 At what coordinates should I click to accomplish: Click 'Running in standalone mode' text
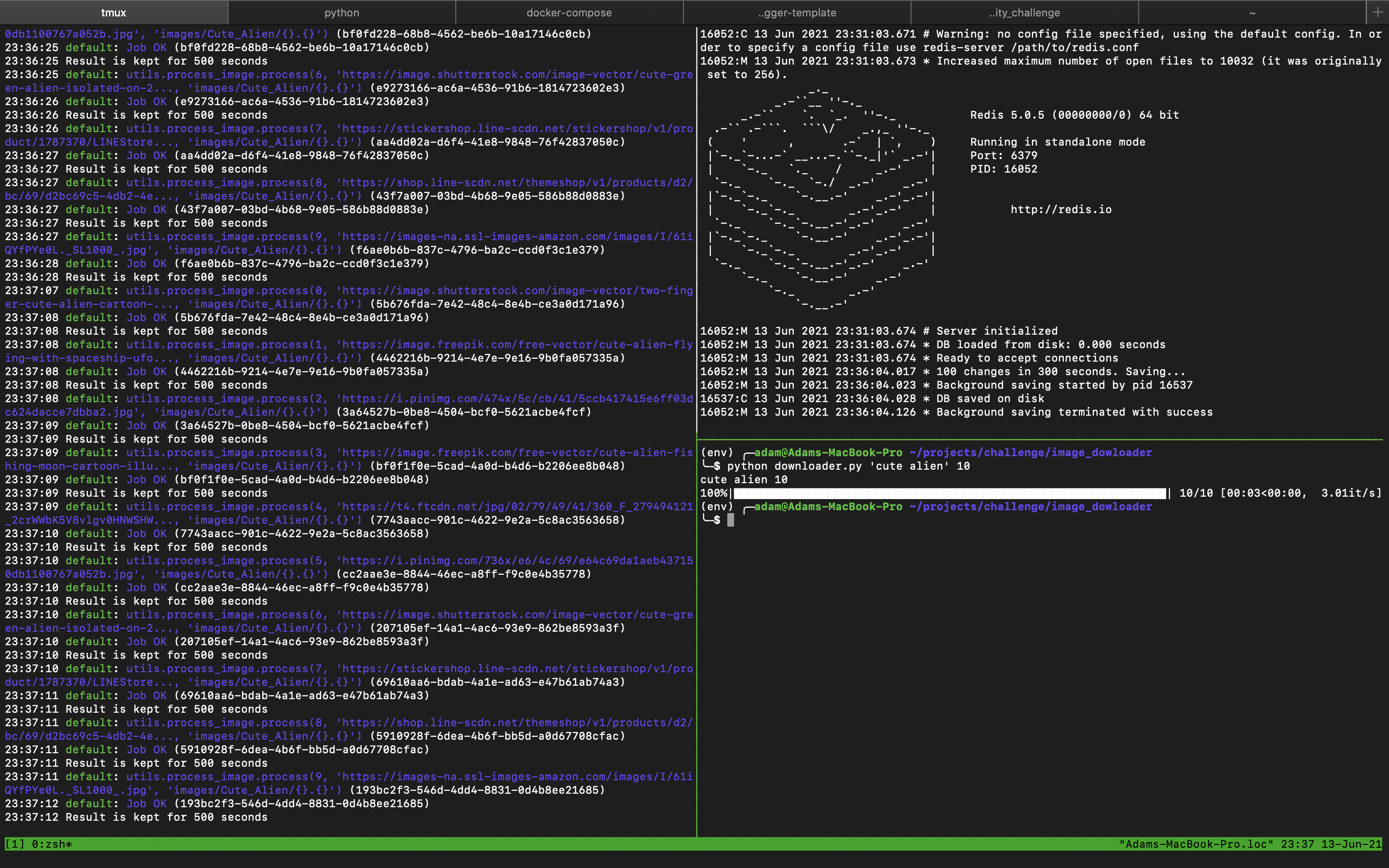coord(1057,142)
